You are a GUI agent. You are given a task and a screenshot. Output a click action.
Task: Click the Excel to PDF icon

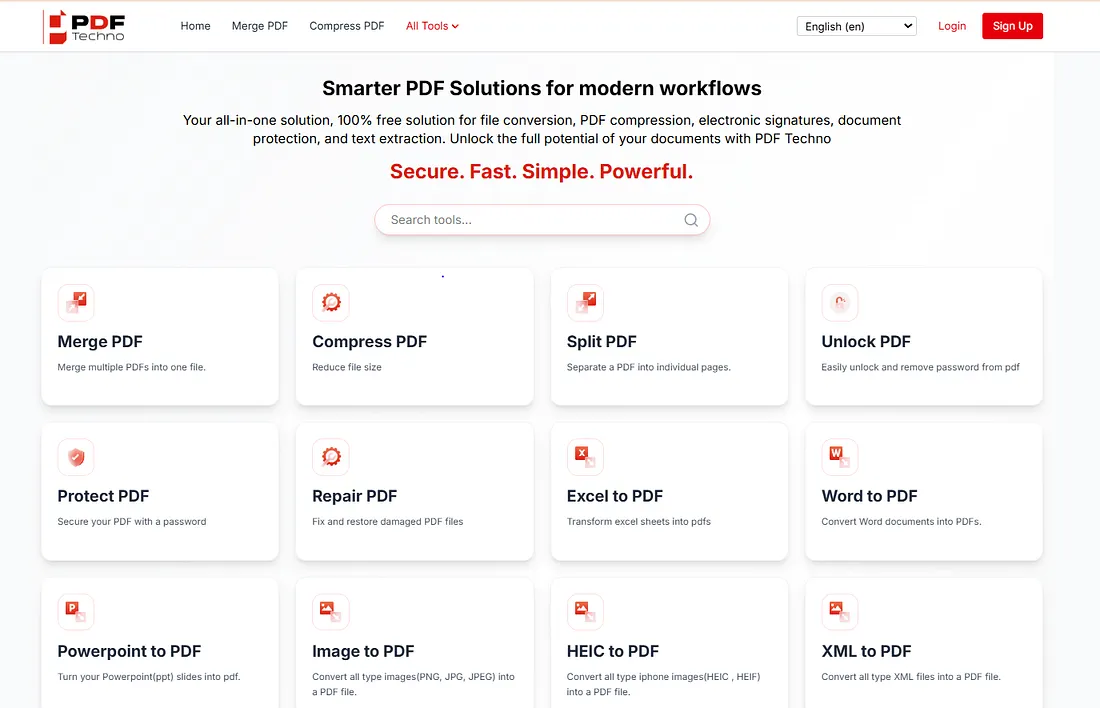pyautogui.click(x=585, y=457)
